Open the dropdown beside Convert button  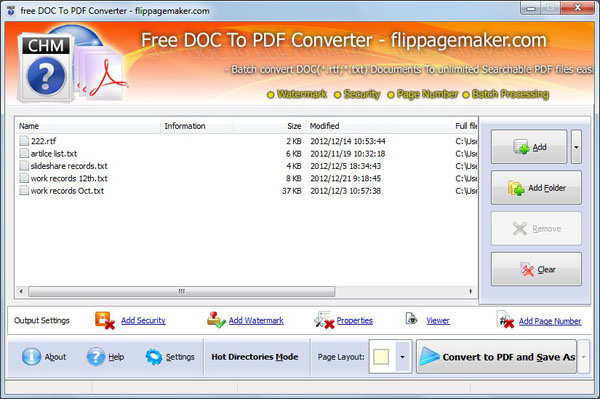tap(584, 357)
